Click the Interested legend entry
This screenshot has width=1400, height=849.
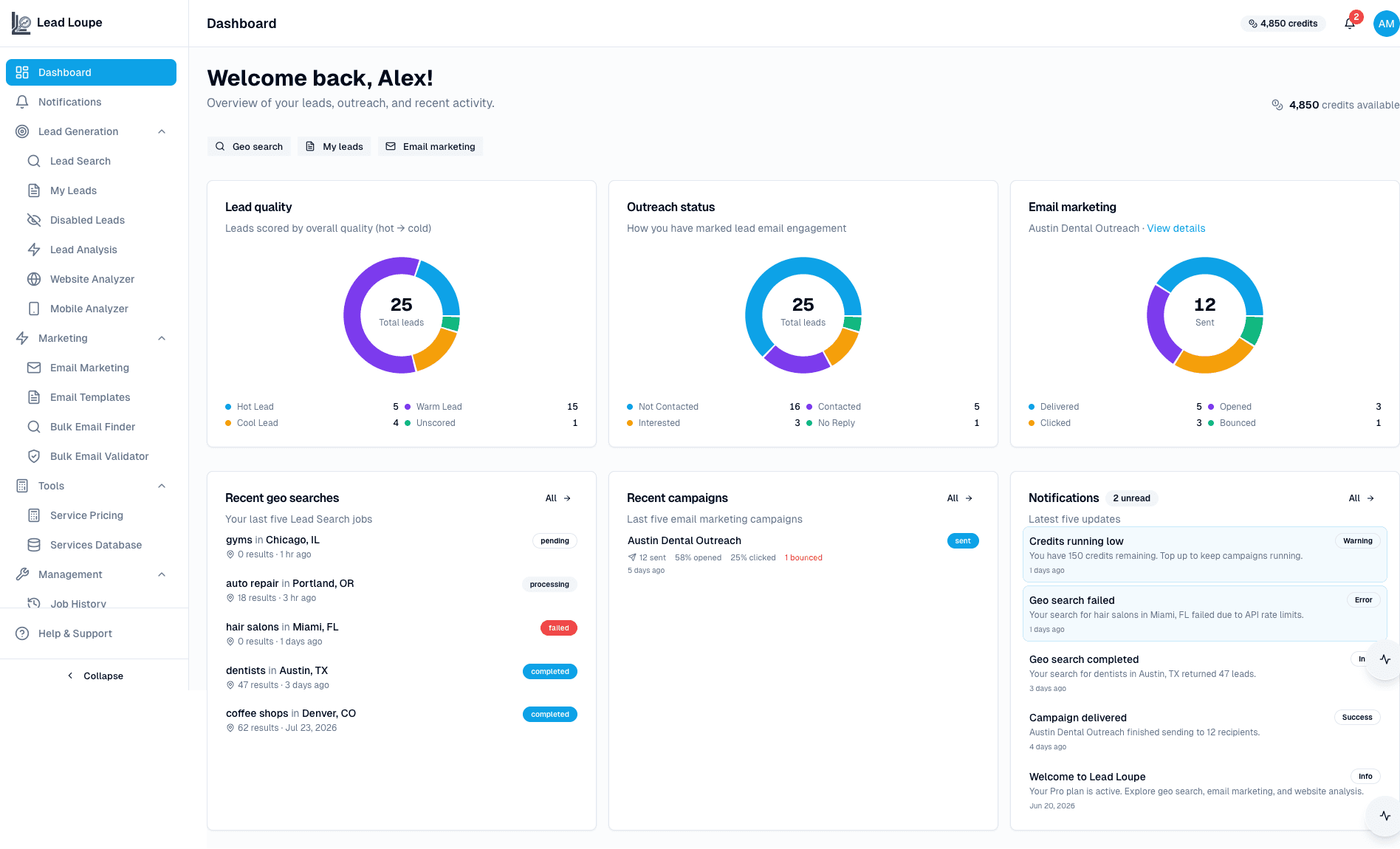click(x=713, y=423)
